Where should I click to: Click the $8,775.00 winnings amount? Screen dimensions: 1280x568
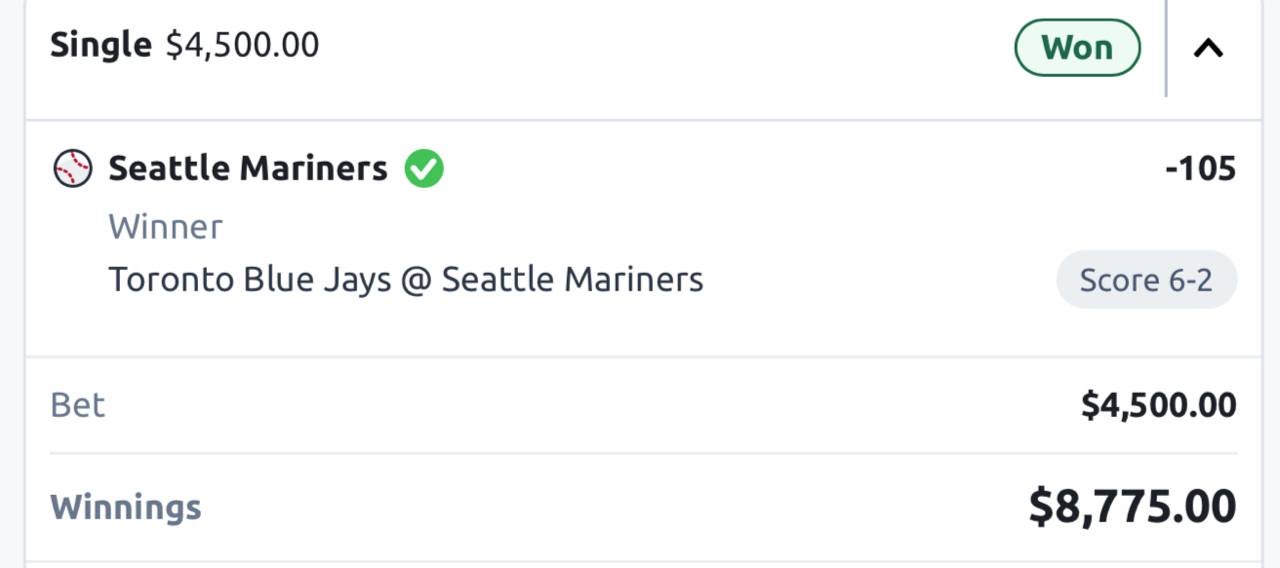point(1132,506)
